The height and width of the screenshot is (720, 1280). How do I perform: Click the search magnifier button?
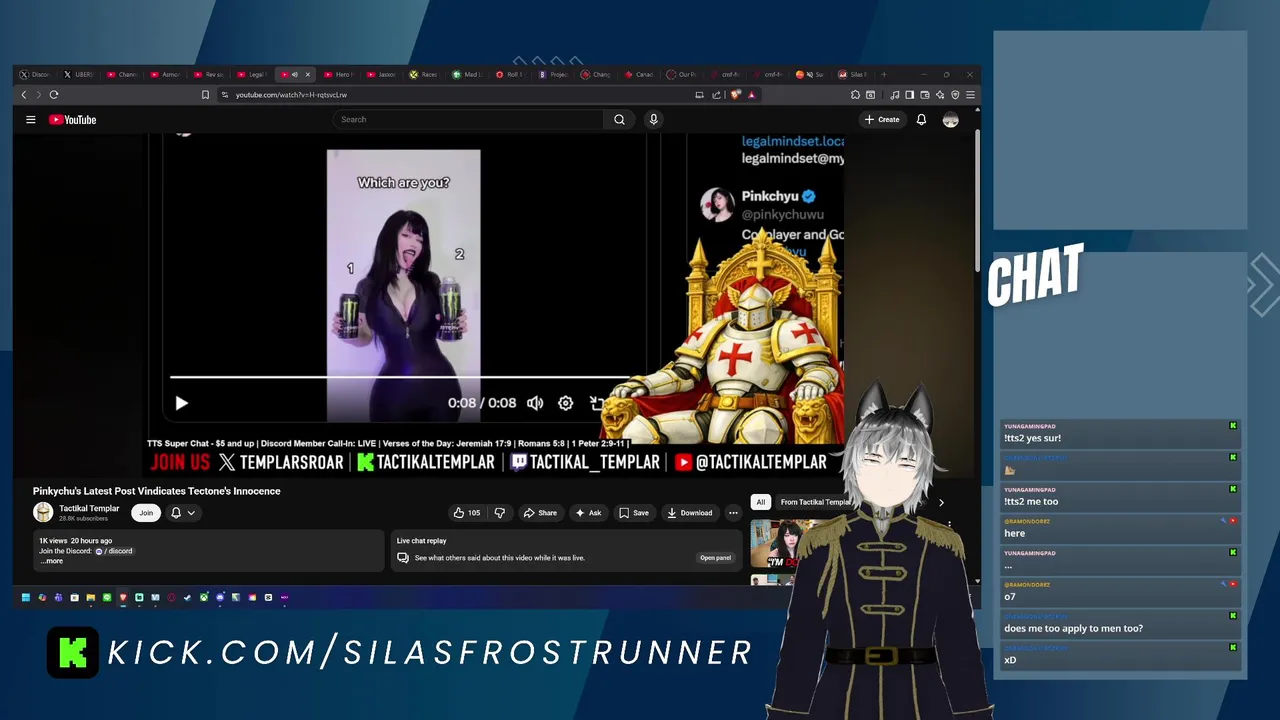click(x=619, y=120)
